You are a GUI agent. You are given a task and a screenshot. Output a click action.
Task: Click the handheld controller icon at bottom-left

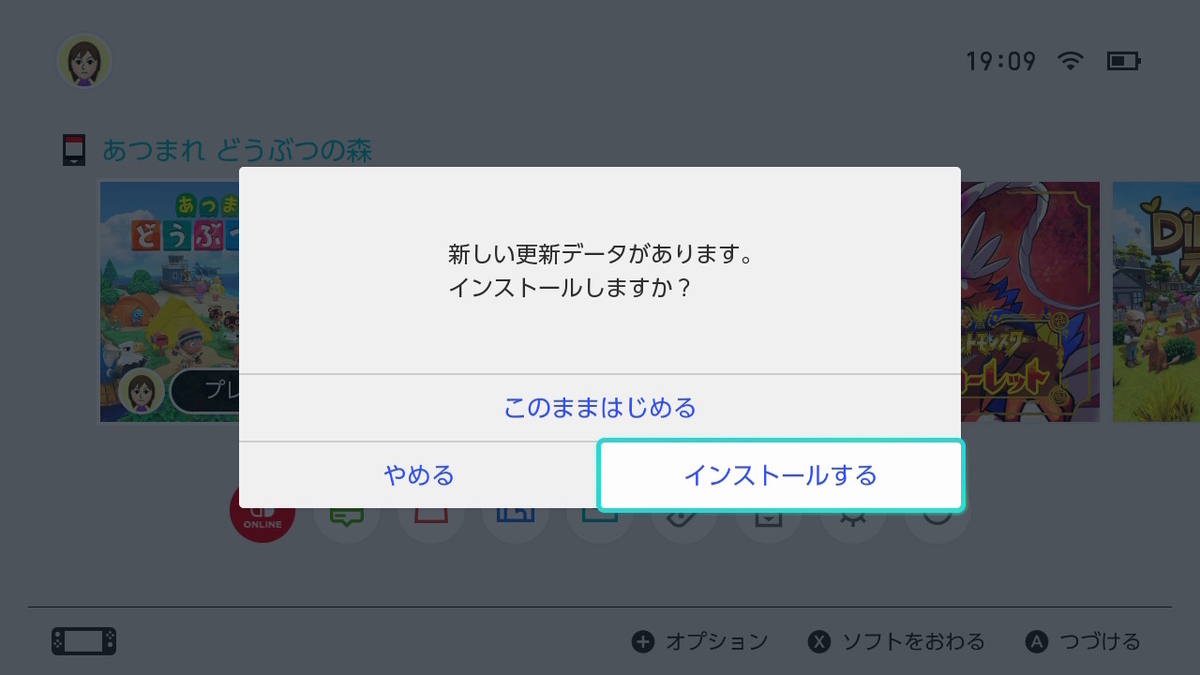84,641
